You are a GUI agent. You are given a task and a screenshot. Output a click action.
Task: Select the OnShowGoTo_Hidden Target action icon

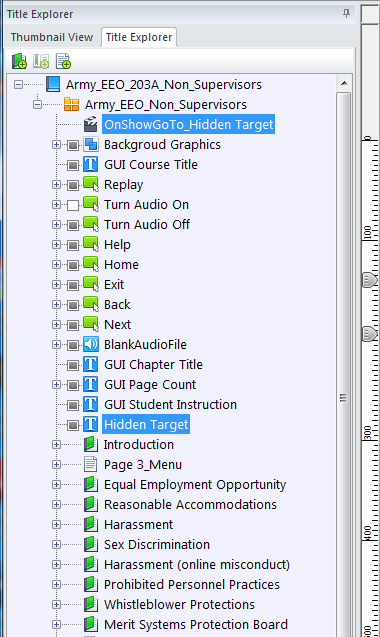coord(91,124)
